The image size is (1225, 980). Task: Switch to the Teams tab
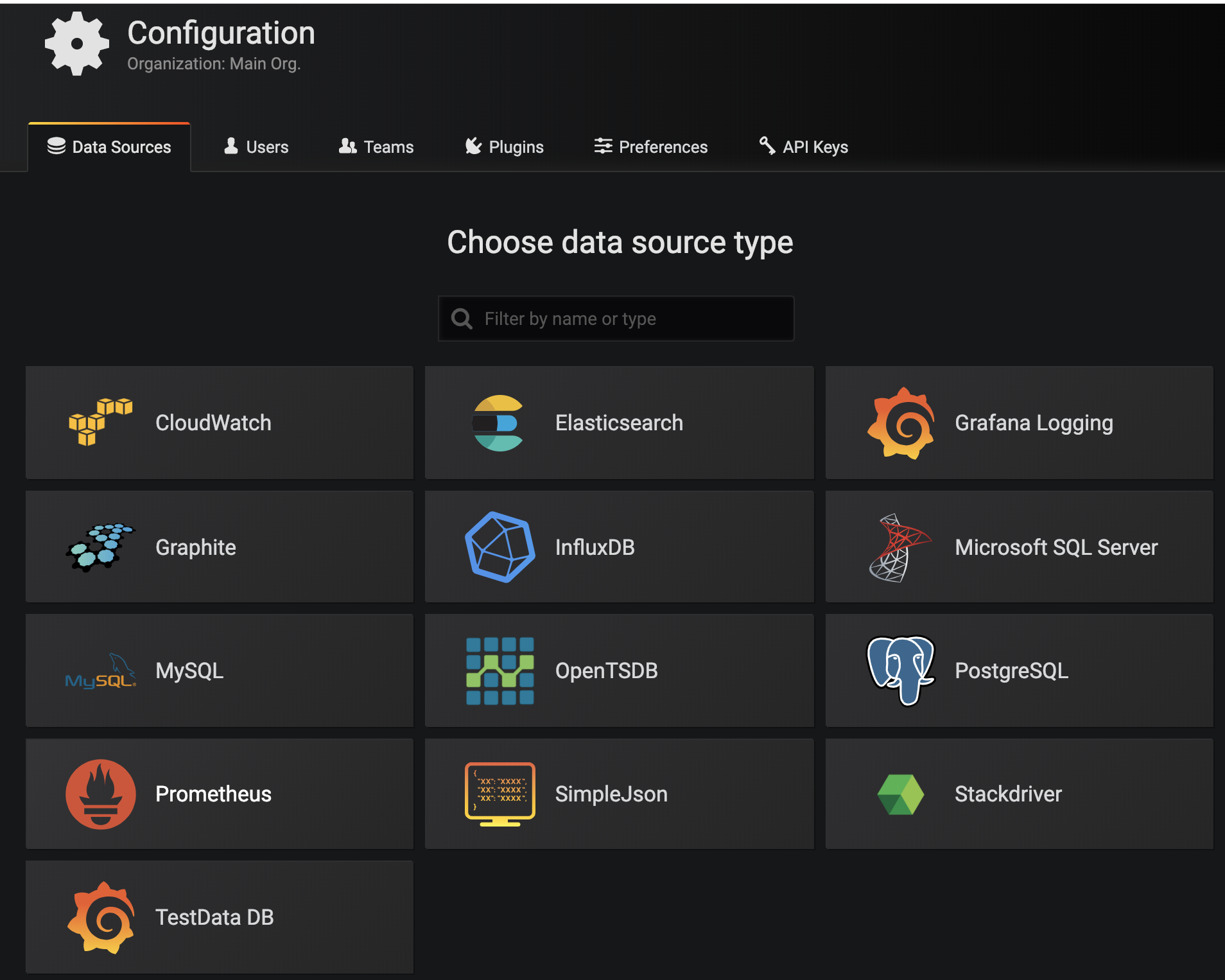coord(376,147)
